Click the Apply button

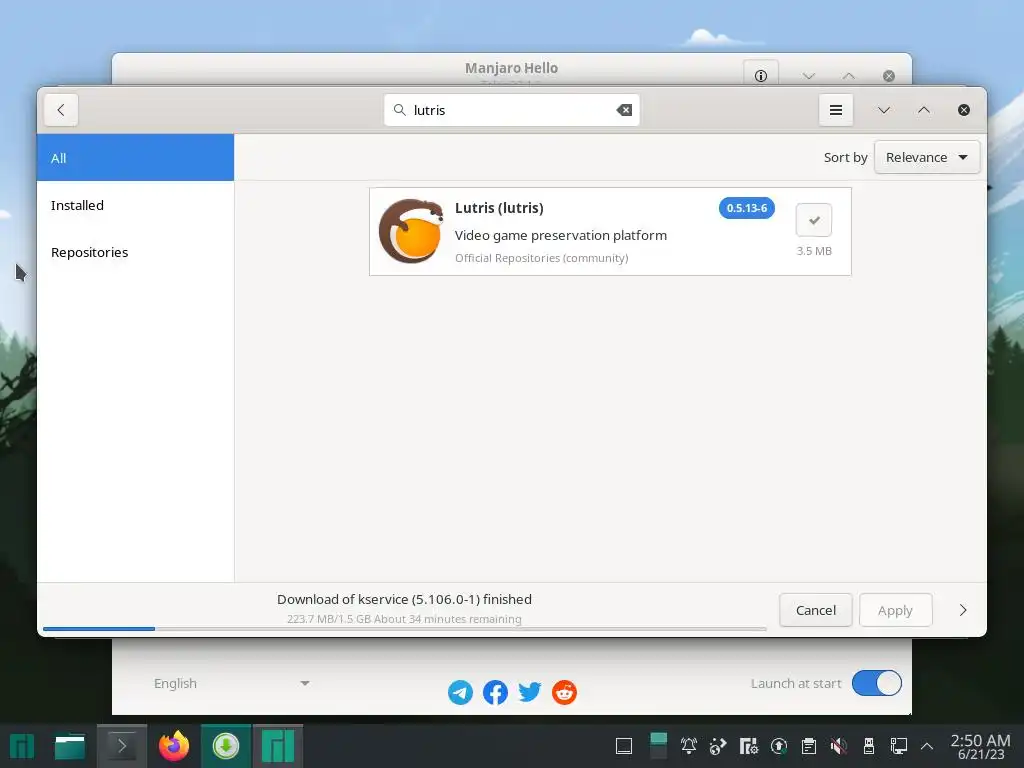[895, 610]
